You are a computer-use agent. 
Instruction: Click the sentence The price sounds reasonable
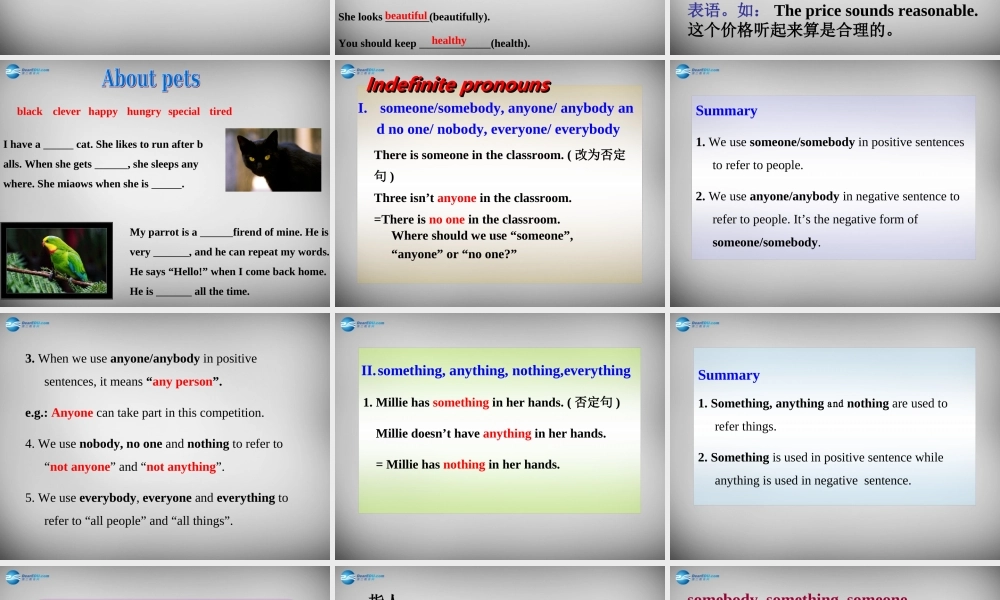pyautogui.click(x=876, y=11)
